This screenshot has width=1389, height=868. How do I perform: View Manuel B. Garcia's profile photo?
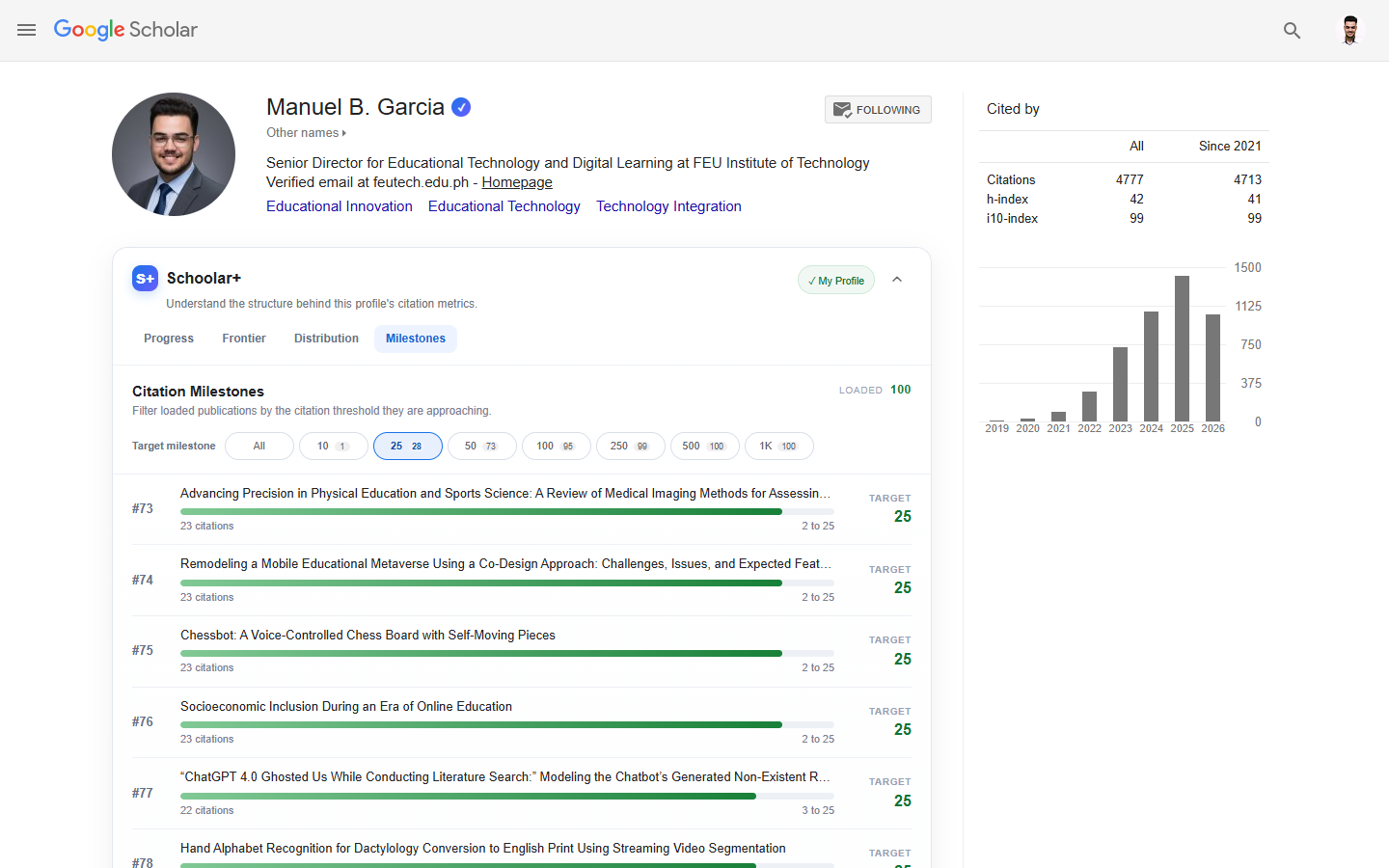point(174,154)
